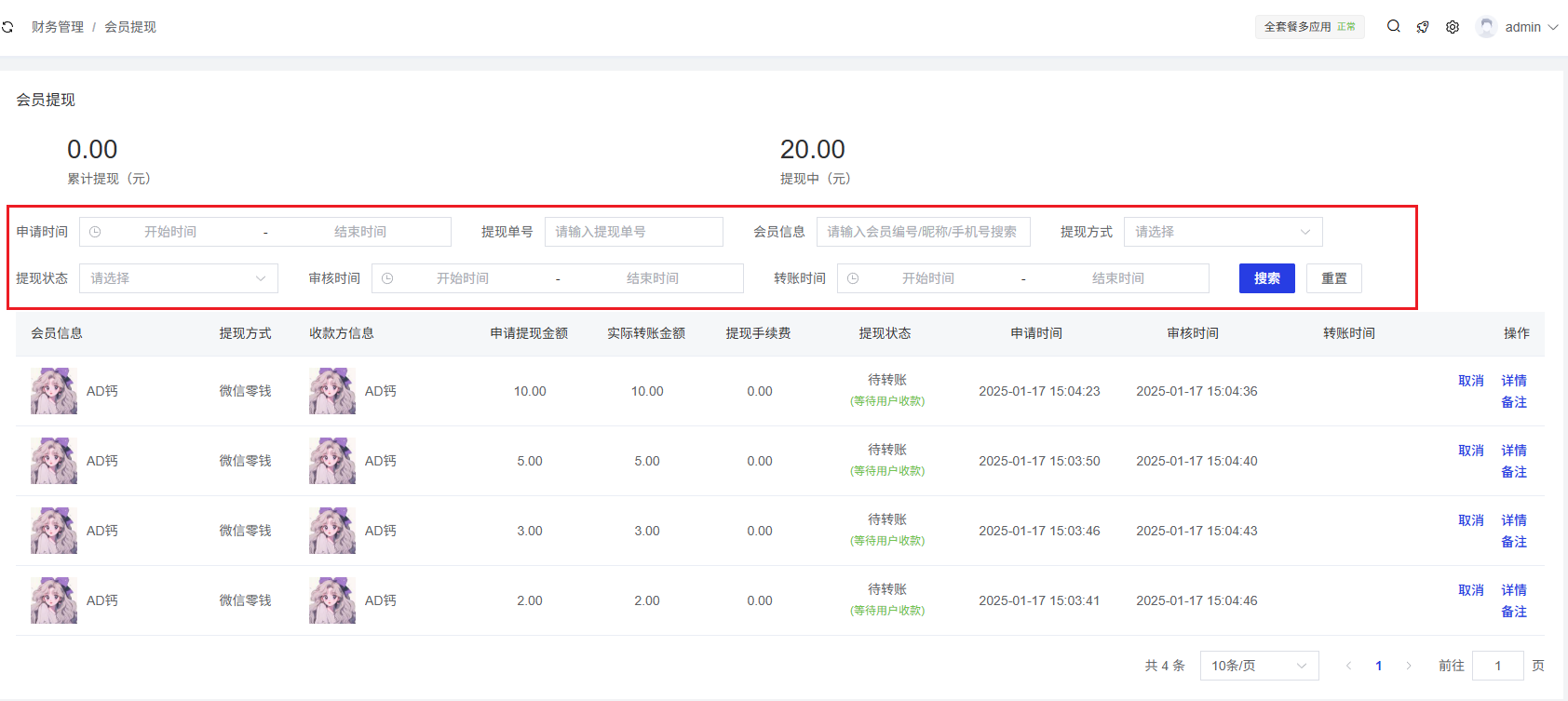
Task: Open the settings gear icon
Action: [x=1453, y=27]
